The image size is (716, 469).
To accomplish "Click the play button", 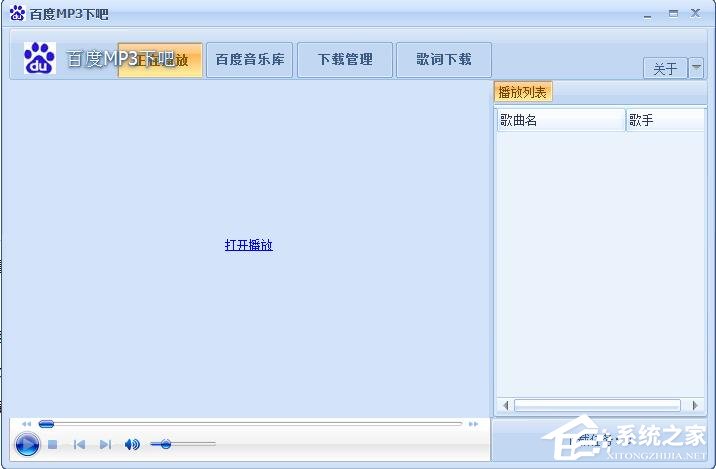I will (27, 444).
